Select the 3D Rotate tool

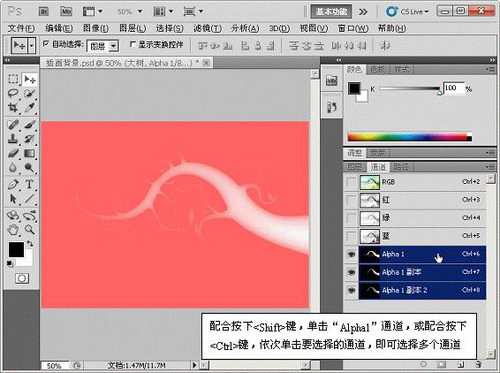(13, 216)
